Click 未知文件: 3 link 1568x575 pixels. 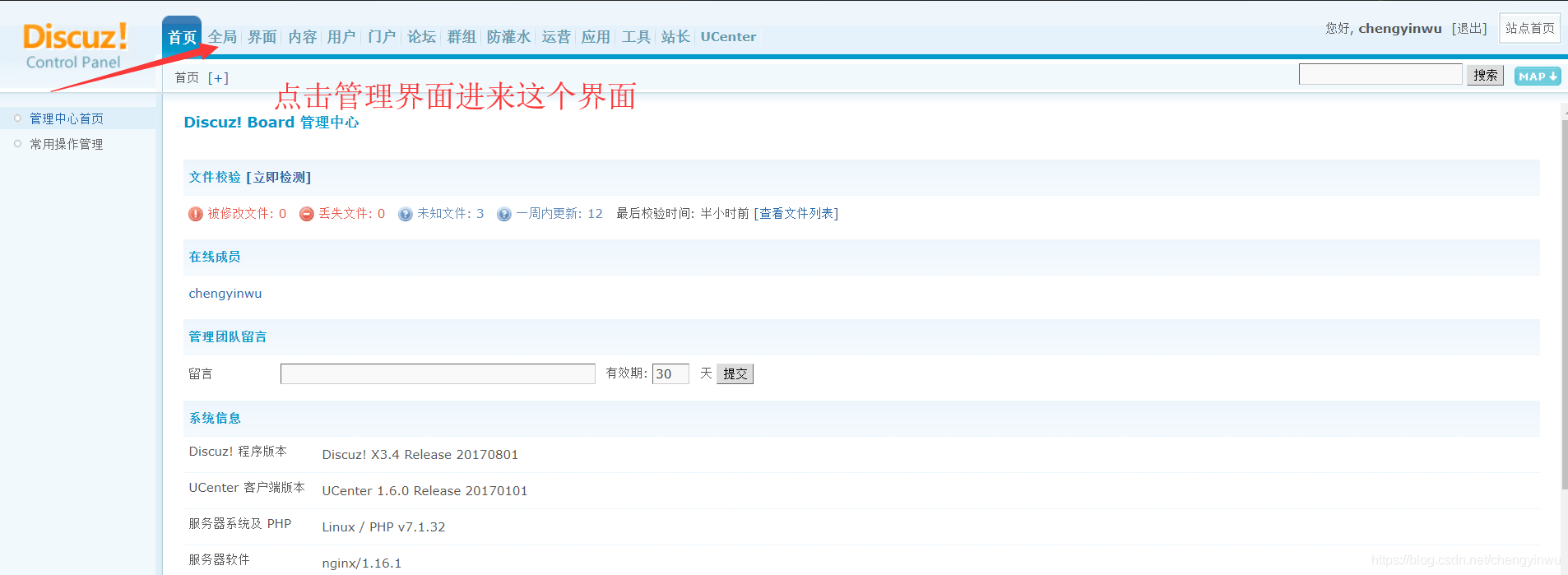tap(450, 213)
